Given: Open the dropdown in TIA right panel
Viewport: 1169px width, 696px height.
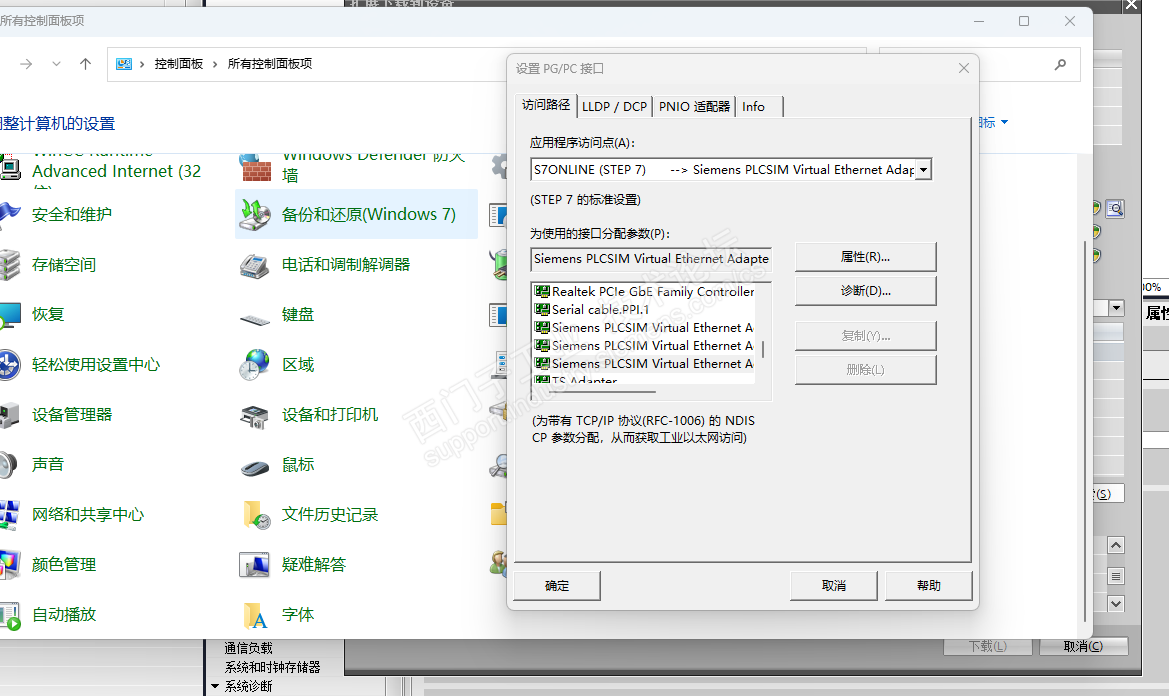Looking at the screenshot, I should (1116, 308).
